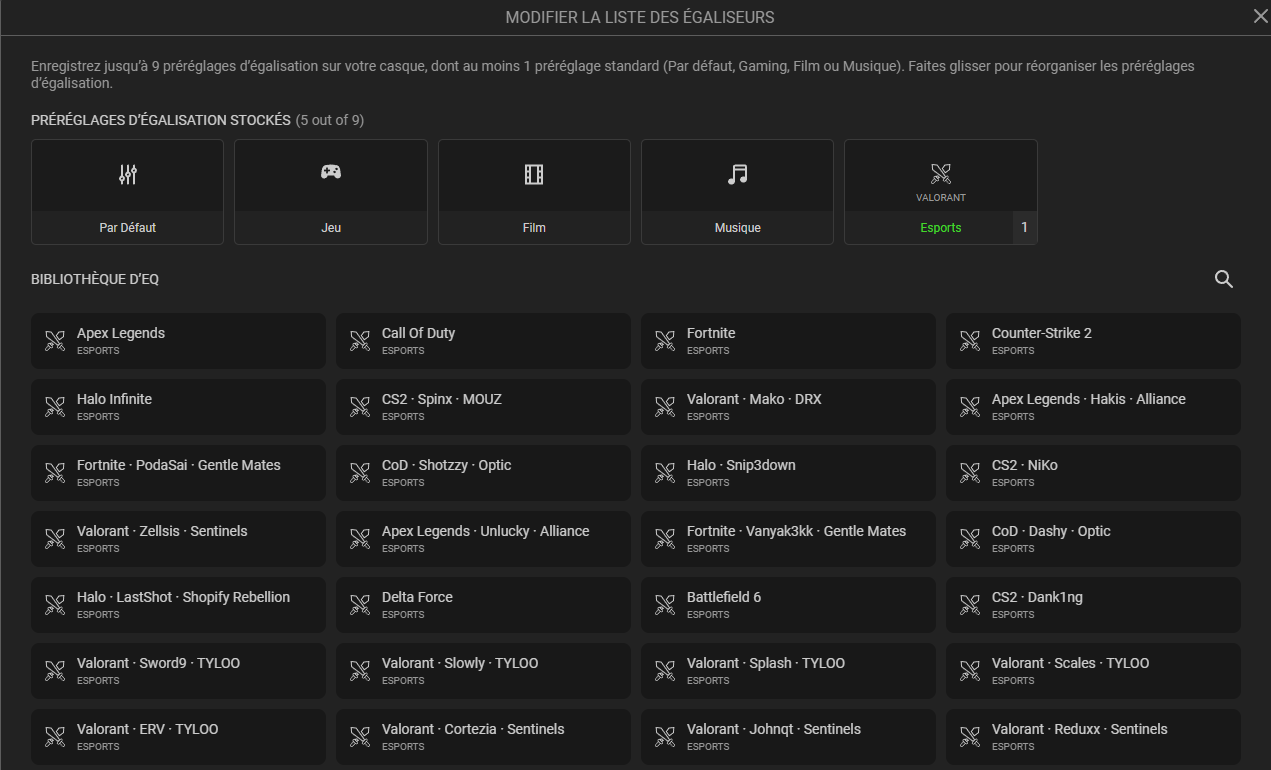This screenshot has height=770, width=1271.
Task: Click the music note icon on Musique preset
Action: pos(737,175)
